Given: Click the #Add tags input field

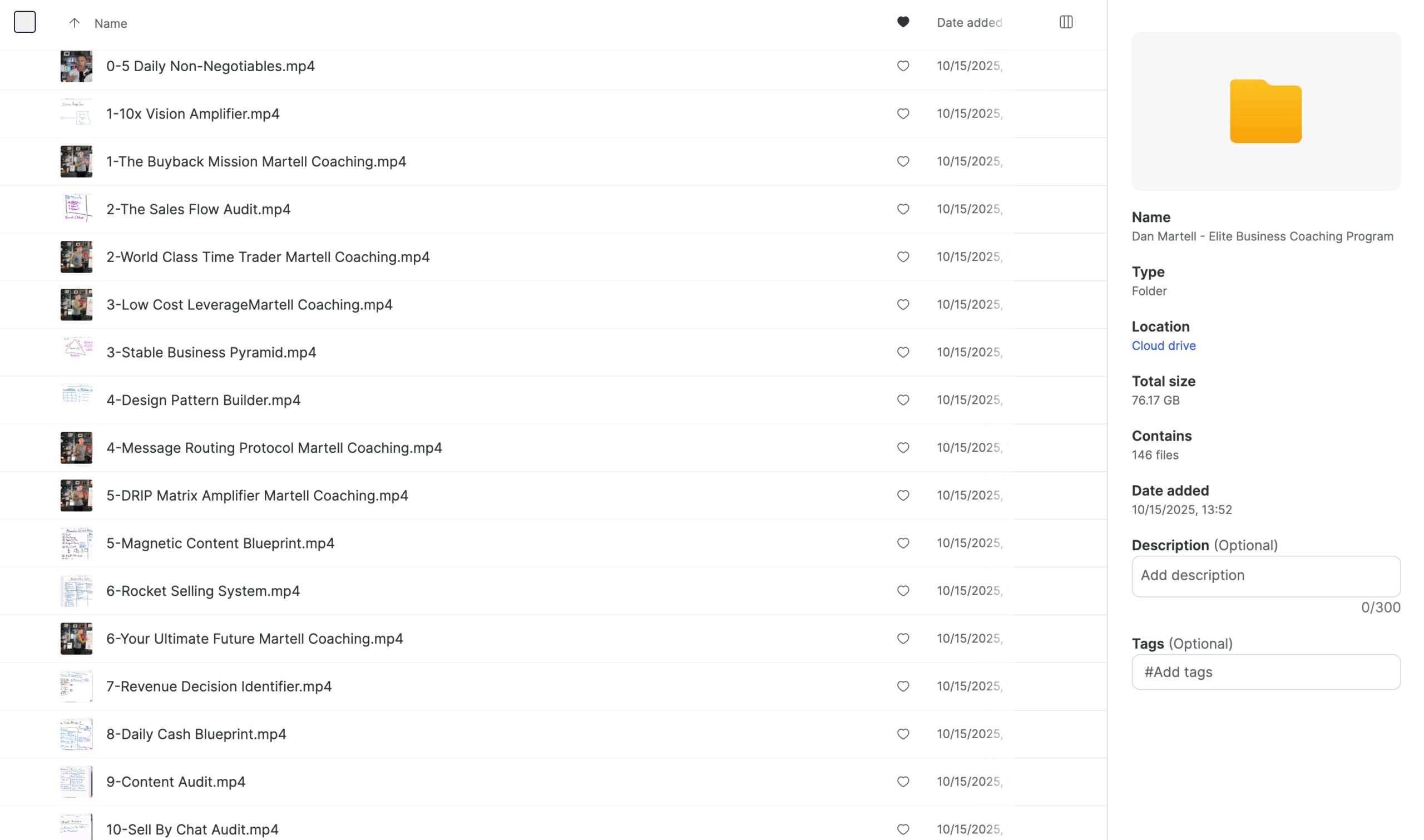Looking at the screenshot, I should [1265, 673].
